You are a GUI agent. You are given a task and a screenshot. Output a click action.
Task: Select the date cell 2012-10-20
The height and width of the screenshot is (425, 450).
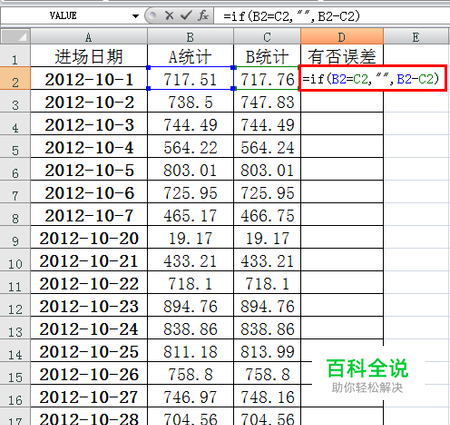(x=89, y=237)
